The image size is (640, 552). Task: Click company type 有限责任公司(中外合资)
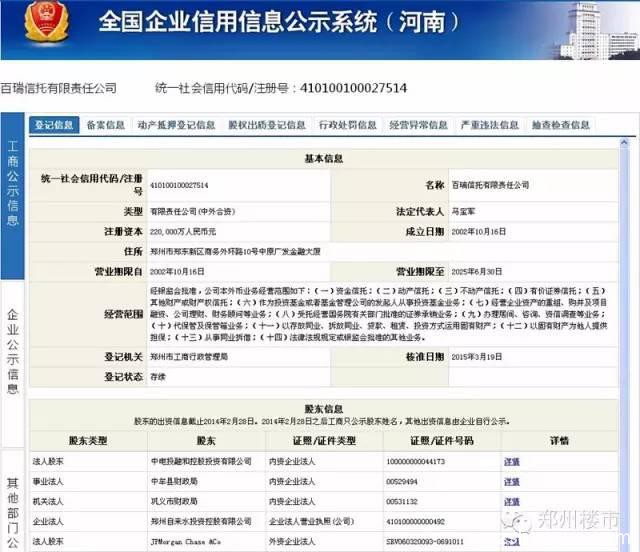193,211
